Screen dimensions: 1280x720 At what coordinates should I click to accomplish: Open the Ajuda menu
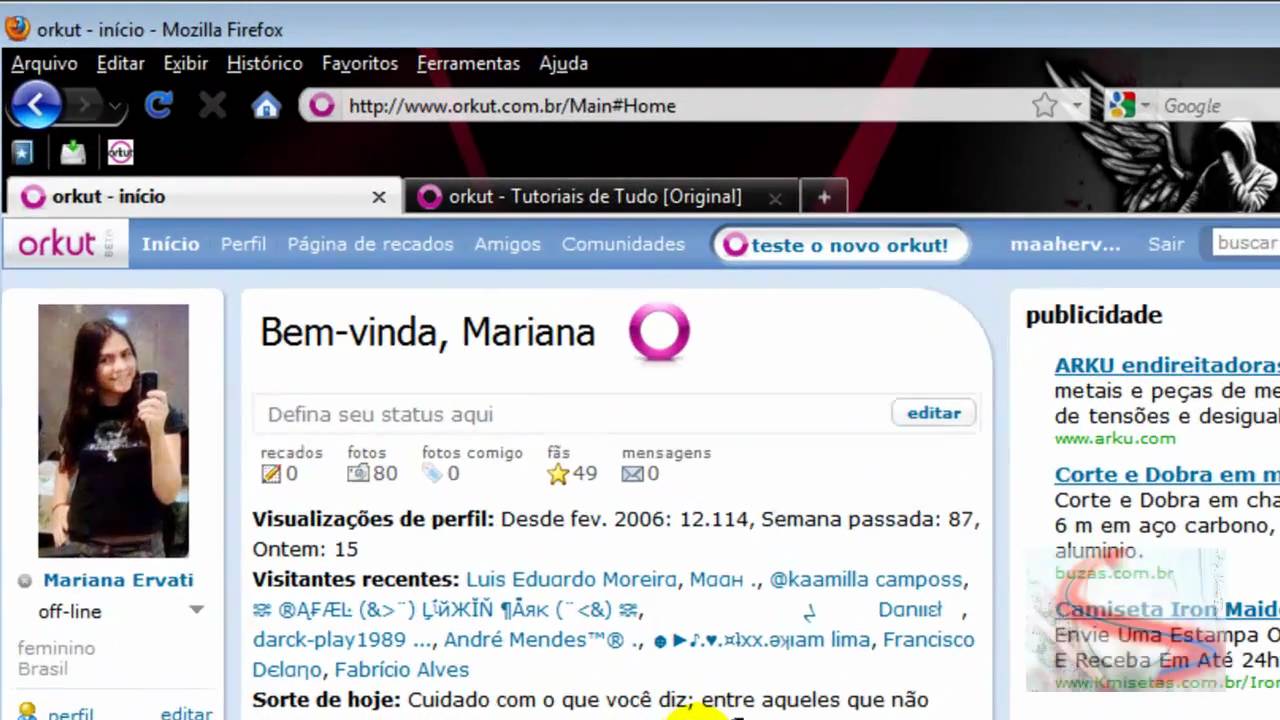[563, 63]
